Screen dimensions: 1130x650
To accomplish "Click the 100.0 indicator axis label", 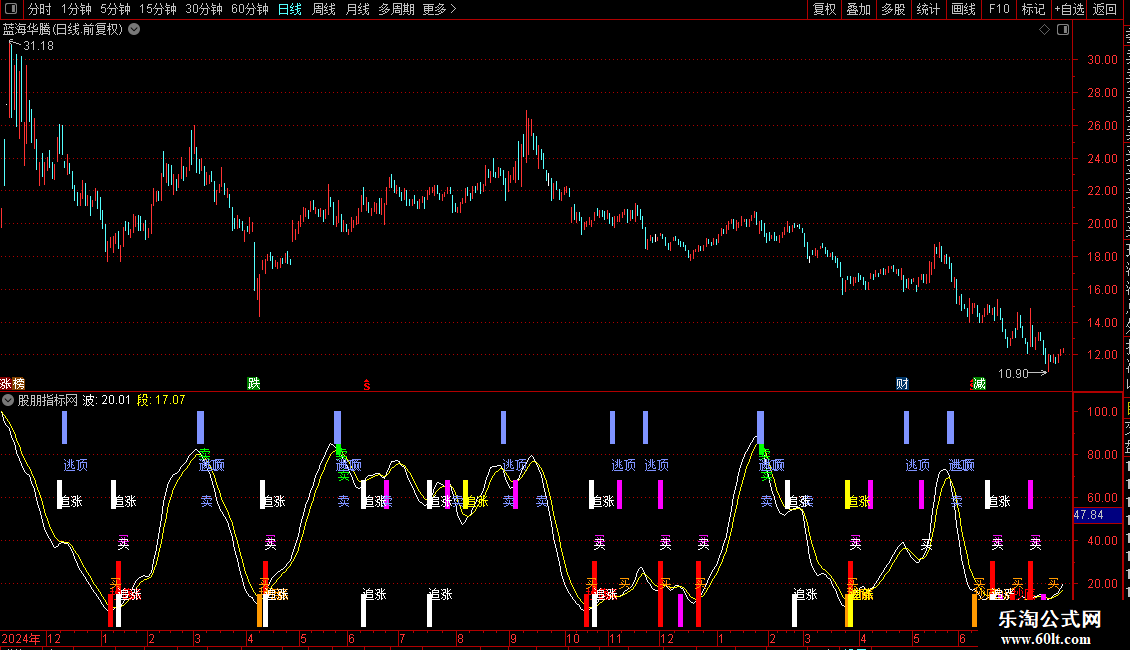I will pyautogui.click(x=1103, y=411).
